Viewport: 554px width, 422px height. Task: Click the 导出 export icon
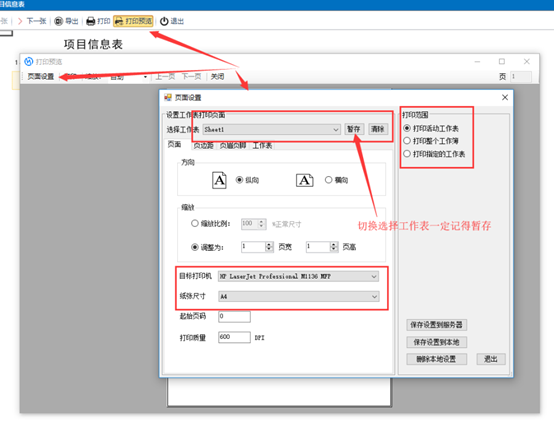click(x=59, y=21)
